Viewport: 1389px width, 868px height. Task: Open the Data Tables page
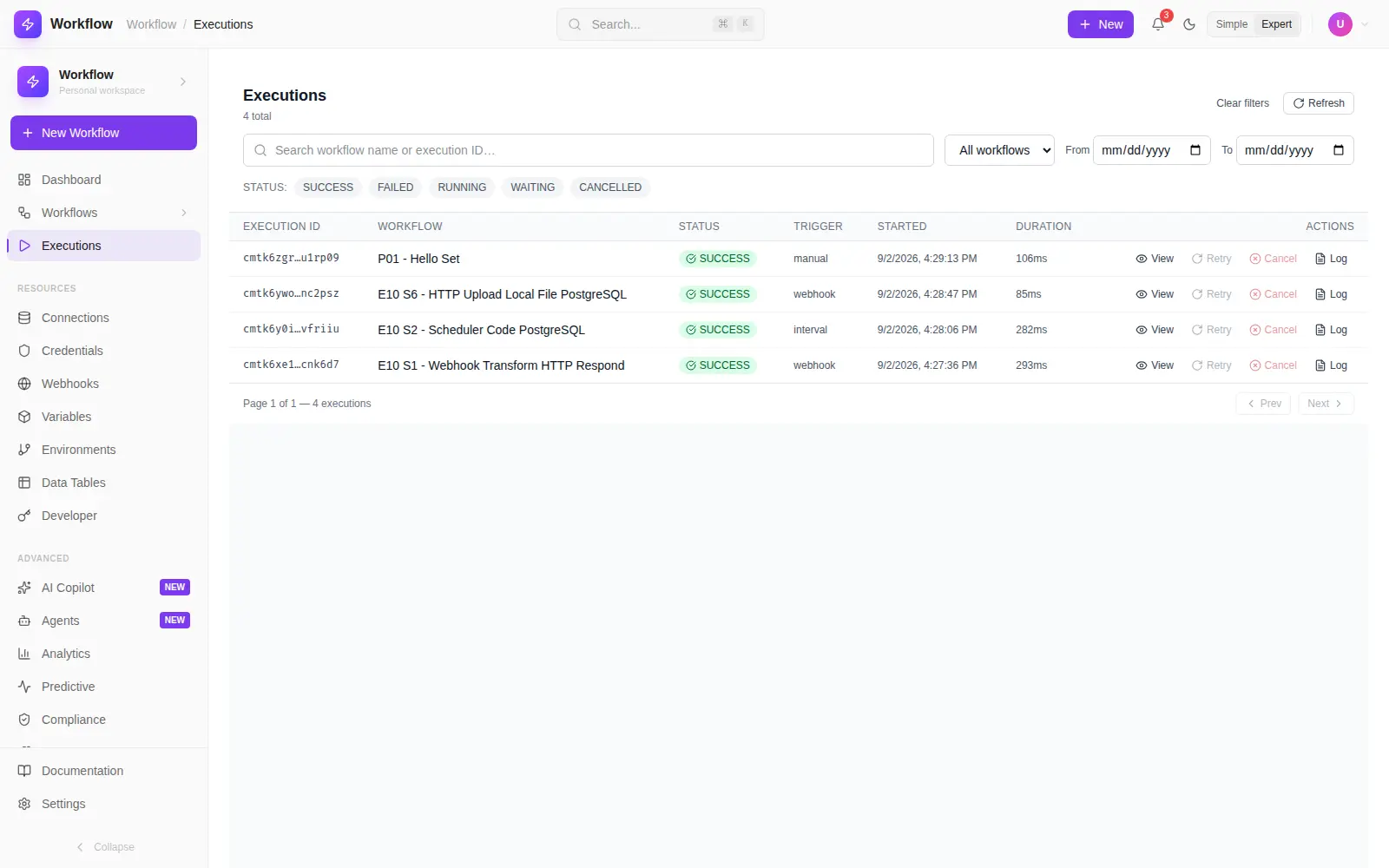(x=103, y=483)
